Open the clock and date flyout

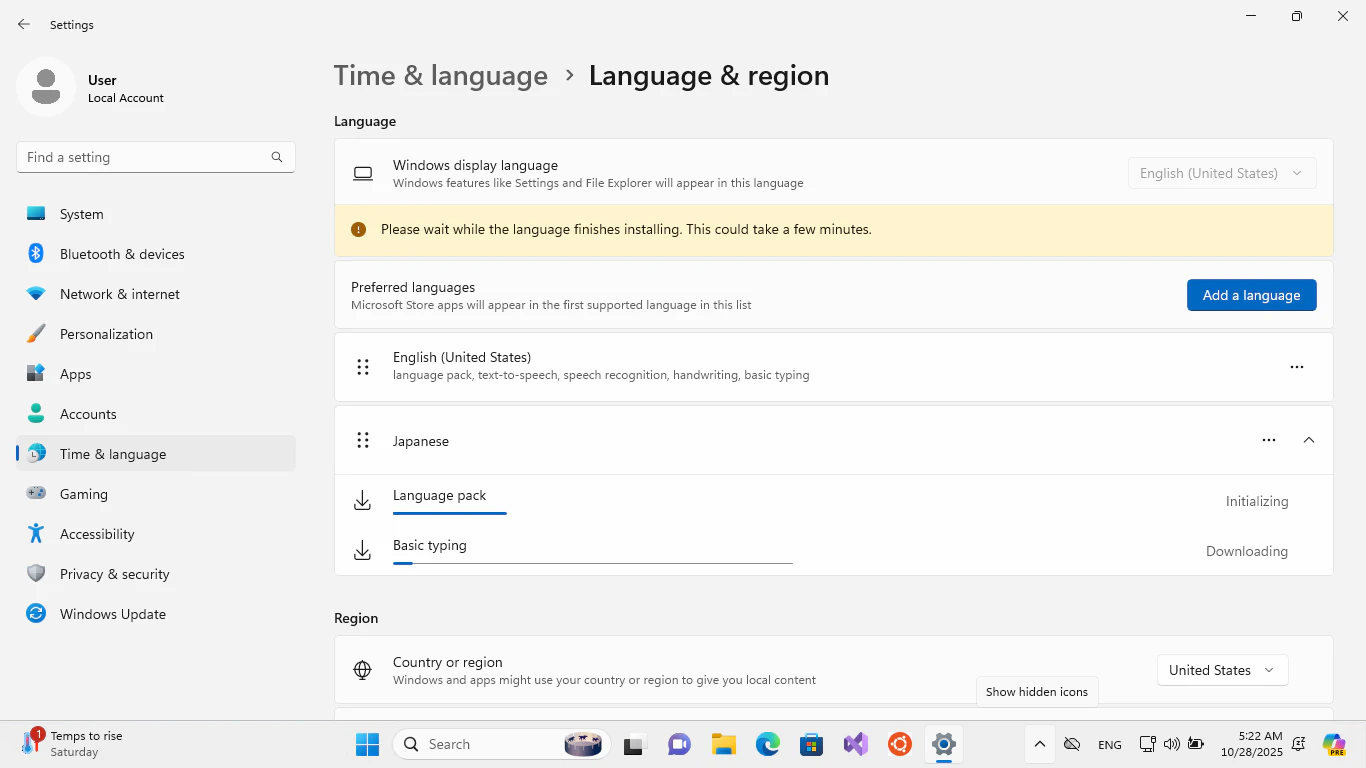1251,744
